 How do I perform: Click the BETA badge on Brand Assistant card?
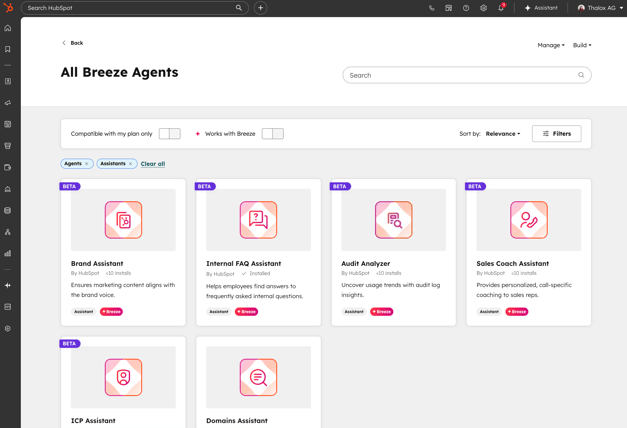(70, 186)
